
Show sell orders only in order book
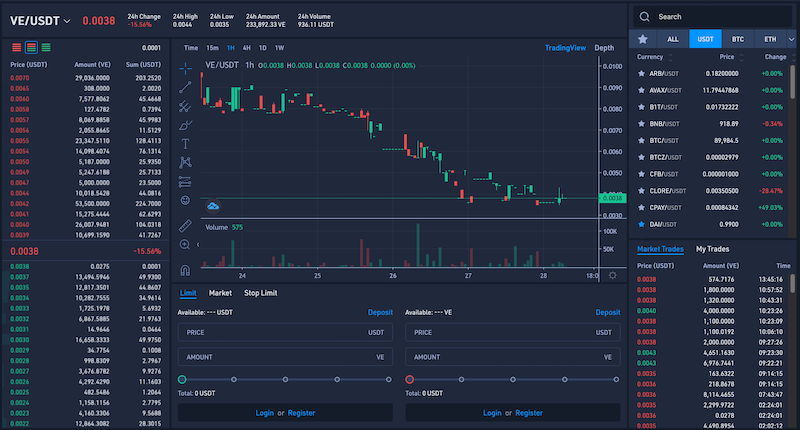click(x=17, y=47)
